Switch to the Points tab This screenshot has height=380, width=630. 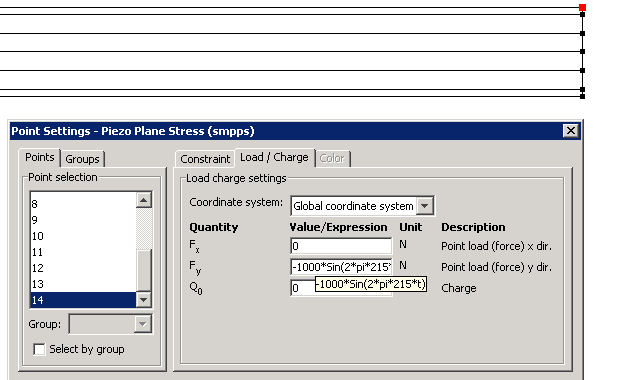point(39,157)
